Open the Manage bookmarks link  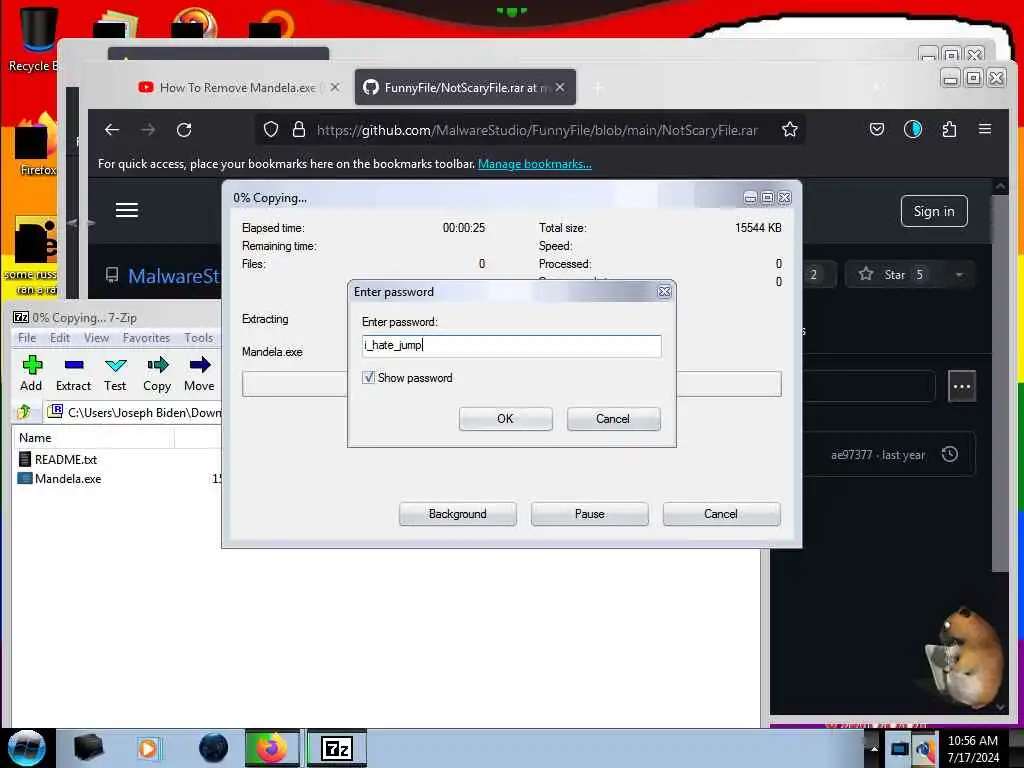coord(535,164)
